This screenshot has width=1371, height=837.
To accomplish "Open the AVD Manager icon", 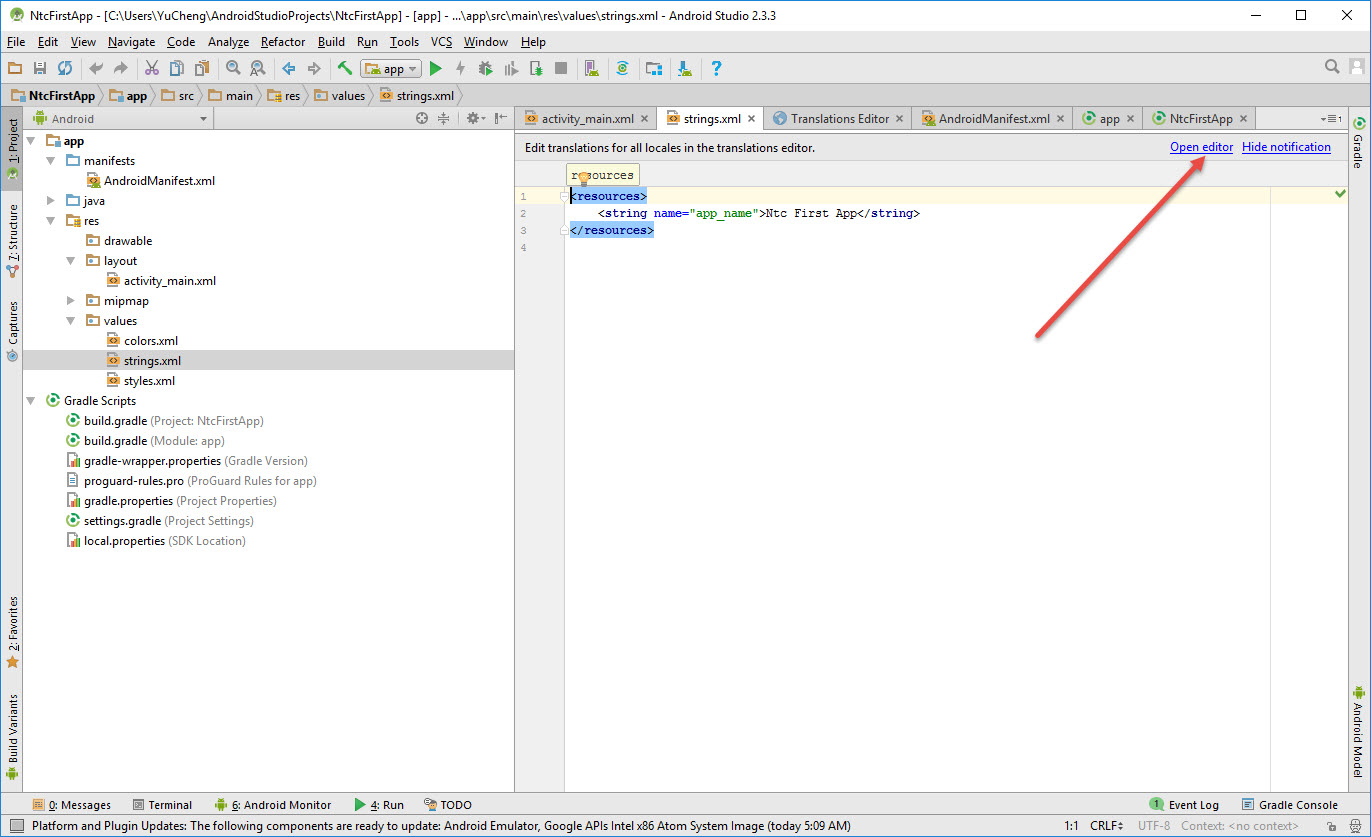I will tap(592, 68).
